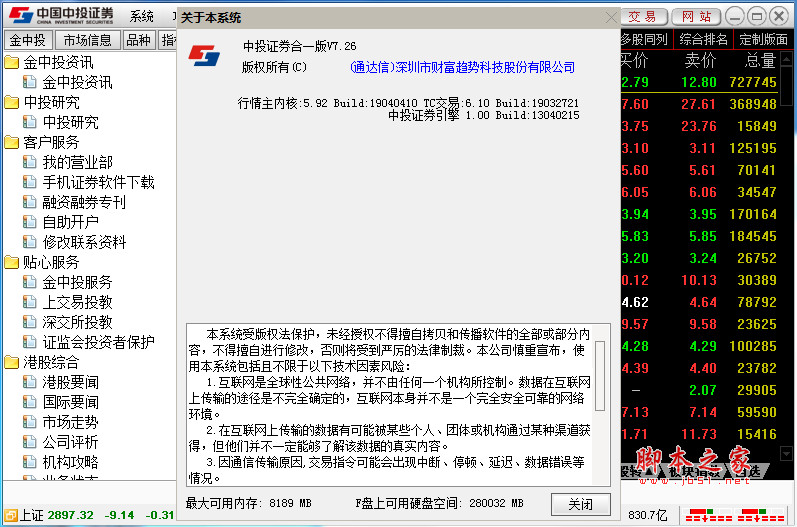Image resolution: width=797 pixels, height=527 pixels.
Task: Click the 交易 button in main window
Action: click(x=643, y=17)
